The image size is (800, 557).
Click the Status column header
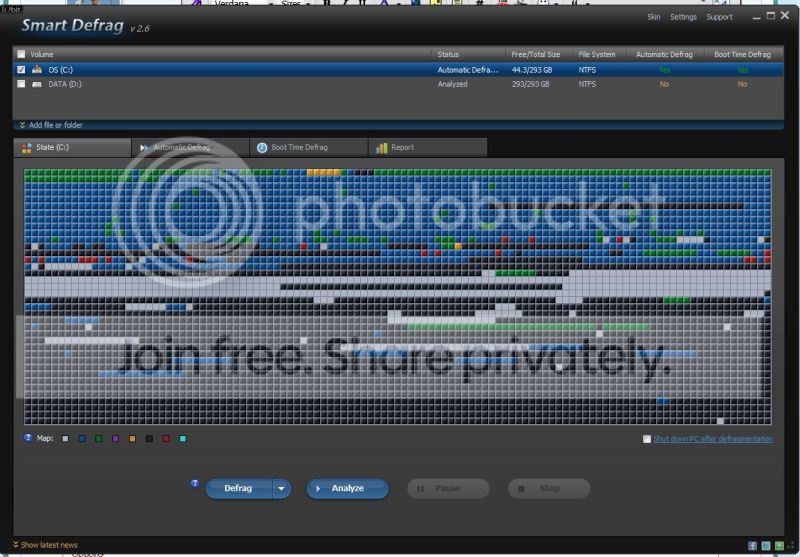point(448,54)
